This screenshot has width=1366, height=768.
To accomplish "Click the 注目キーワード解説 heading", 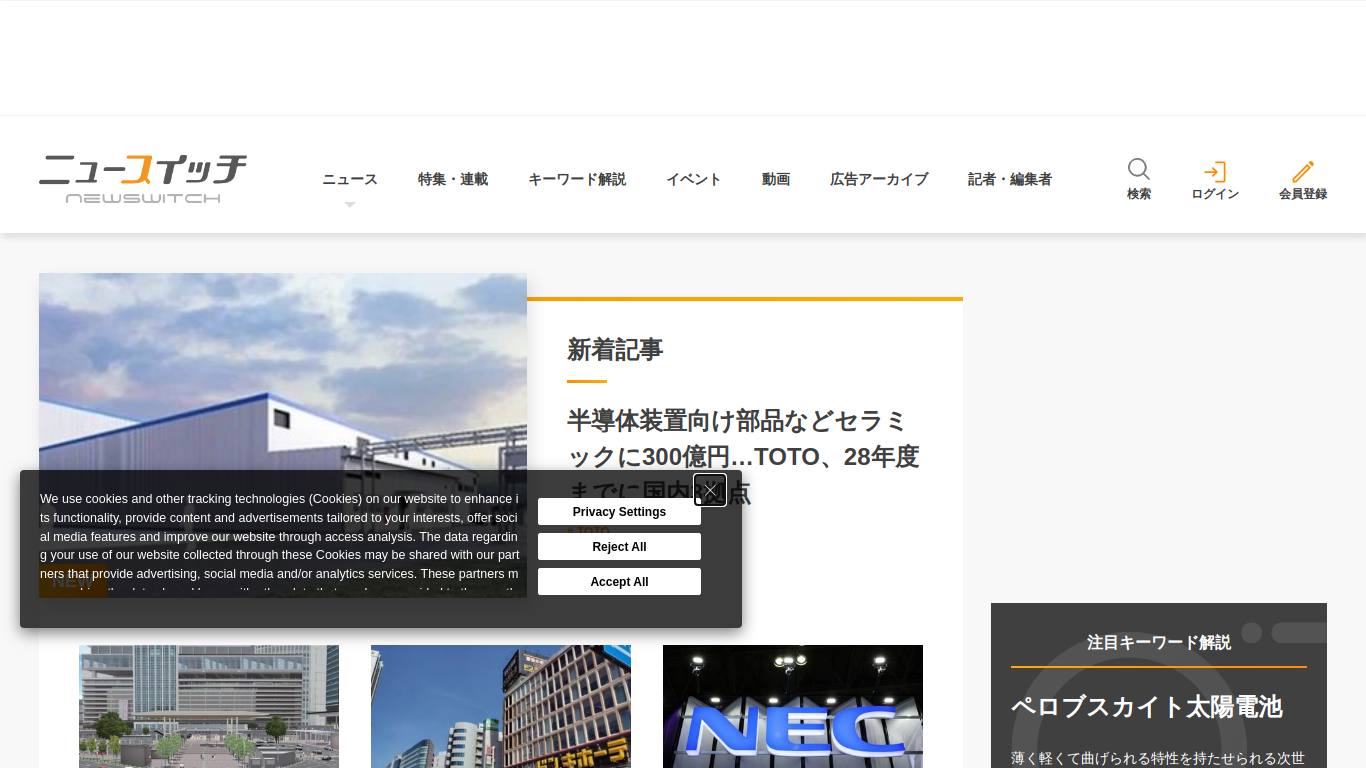I will coord(1159,642).
